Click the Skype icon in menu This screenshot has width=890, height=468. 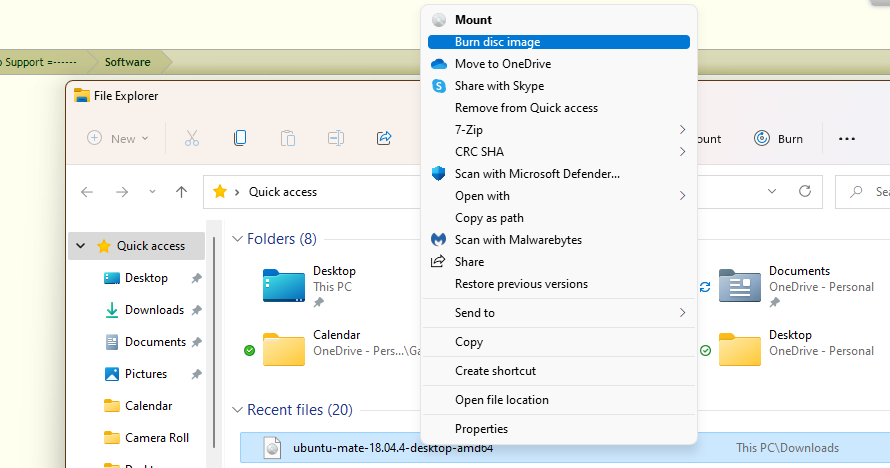(439, 86)
